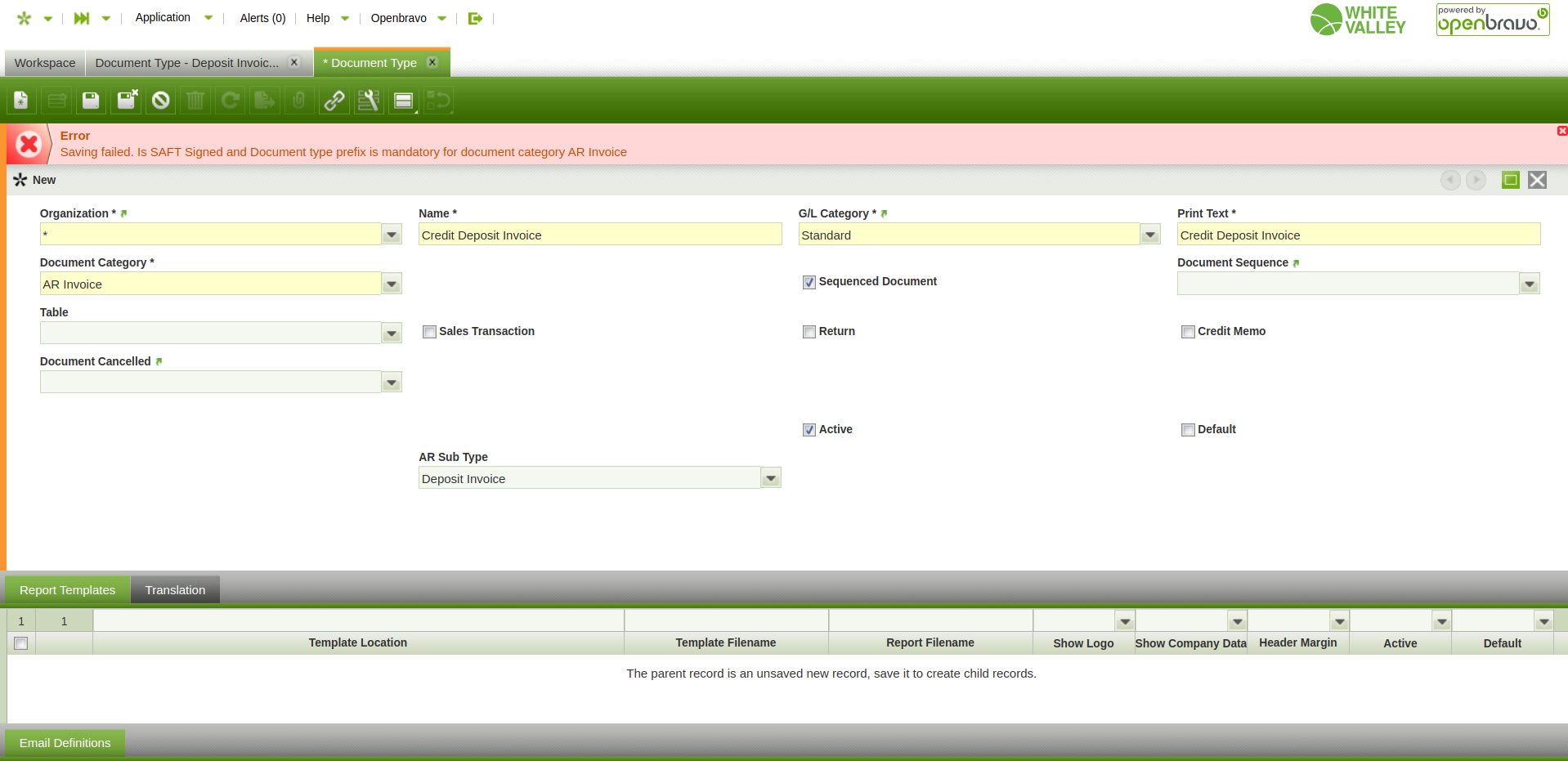Click the trash delete record icon
1568x761 pixels.
click(195, 101)
